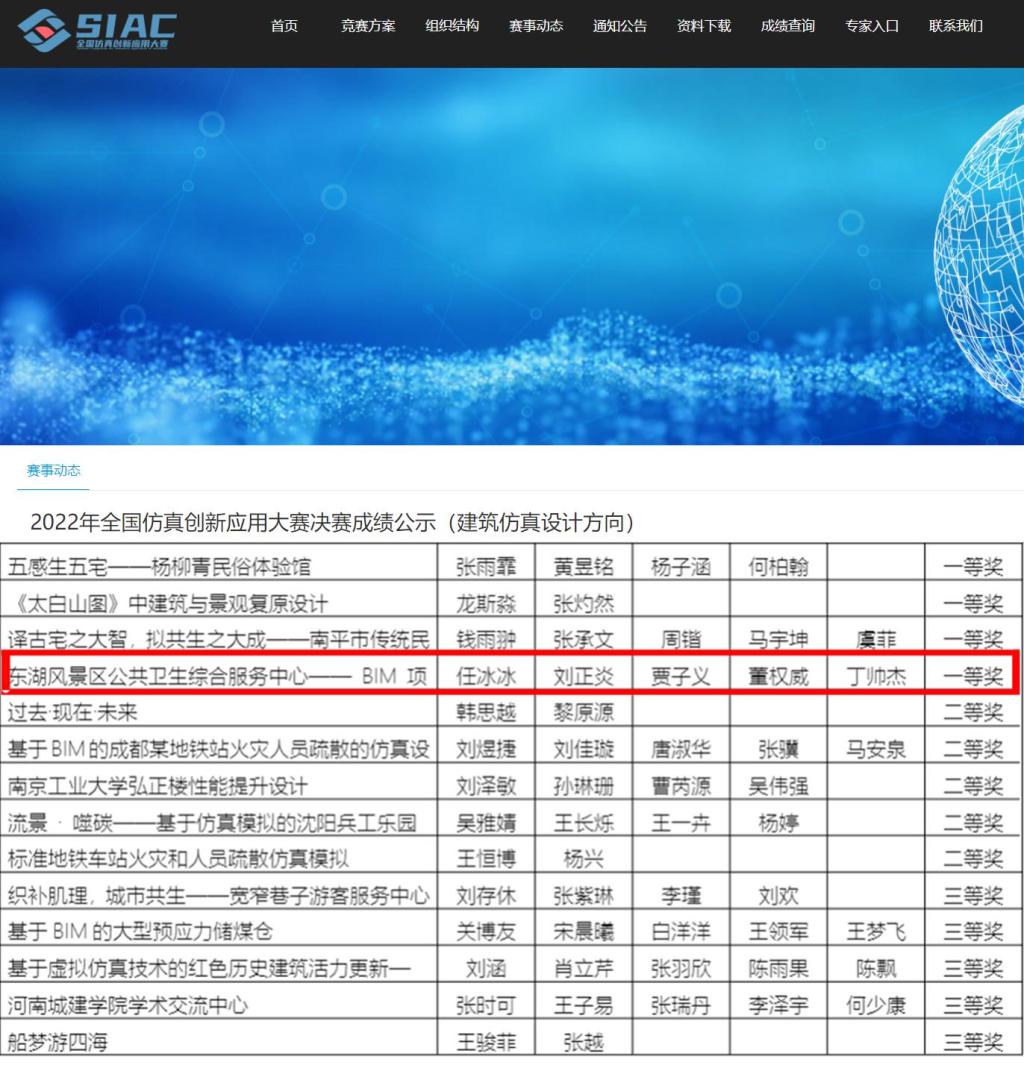This screenshot has height=1074, width=1024.
Task: Open the 首页 menu item
Action: coord(284,26)
